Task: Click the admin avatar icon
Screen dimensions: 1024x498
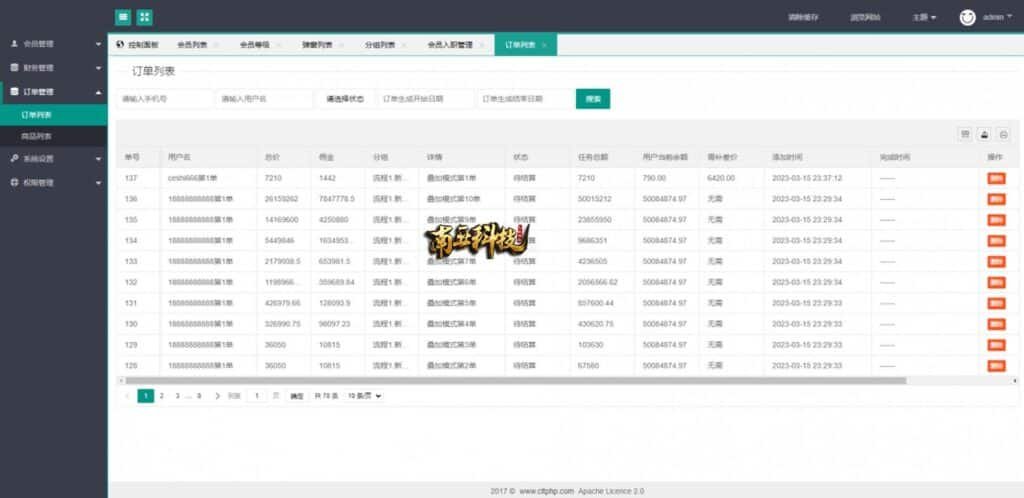Action: point(967,17)
